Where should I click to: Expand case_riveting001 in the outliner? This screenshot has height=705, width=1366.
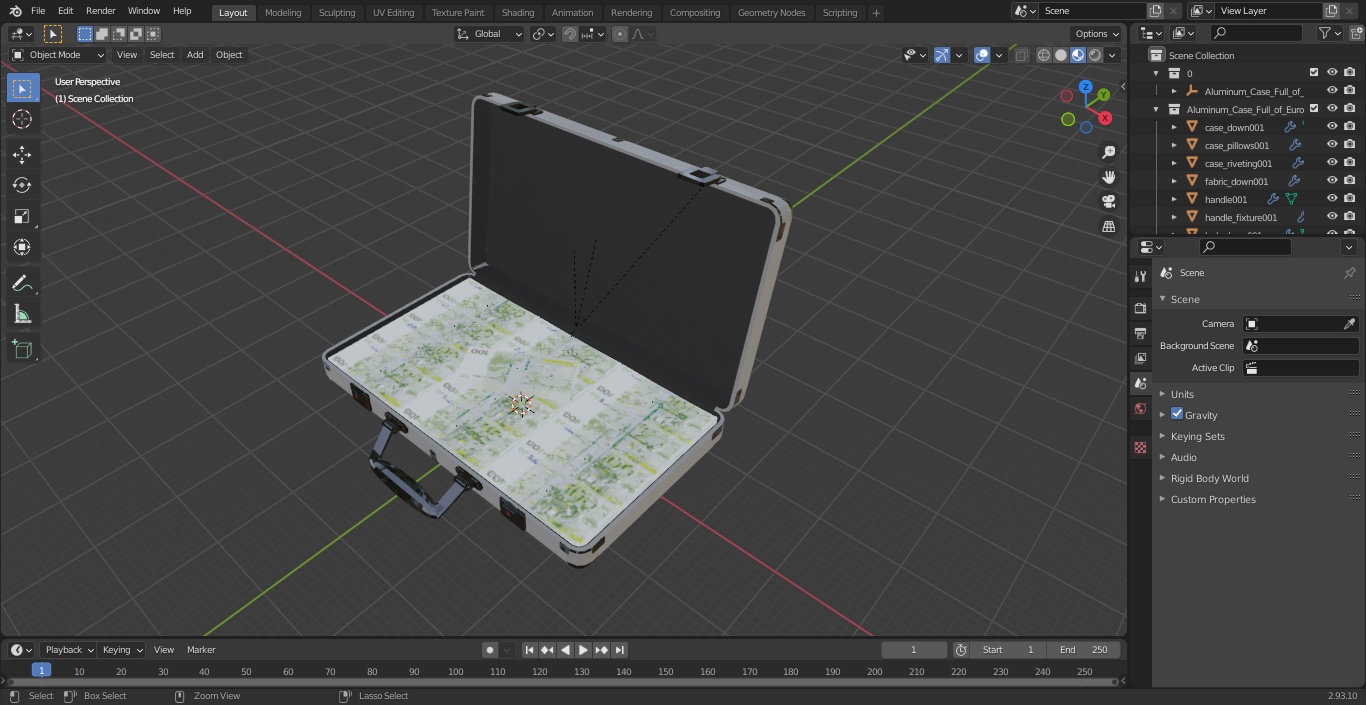1174,163
